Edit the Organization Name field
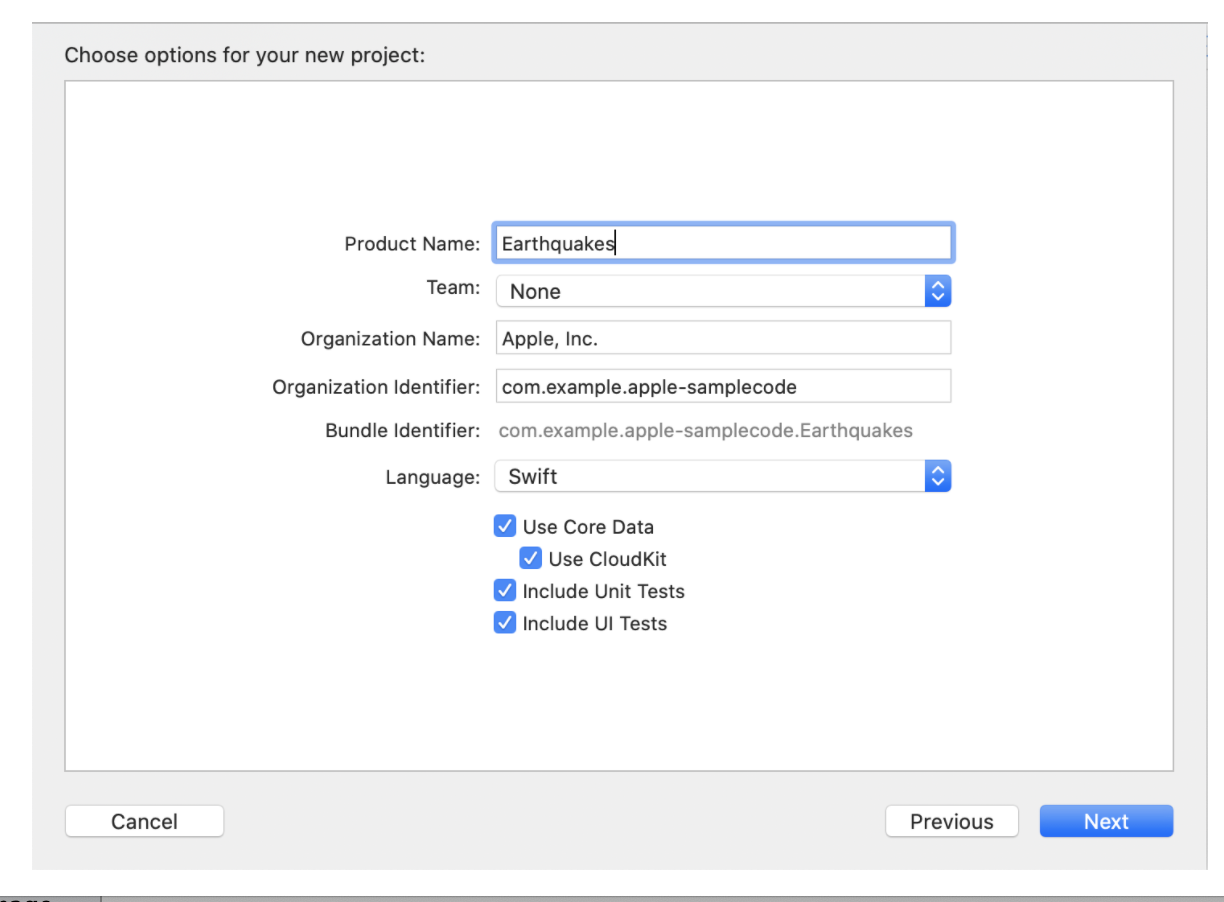Image resolution: width=1224 pixels, height=902 pixels. pos(722,338)
